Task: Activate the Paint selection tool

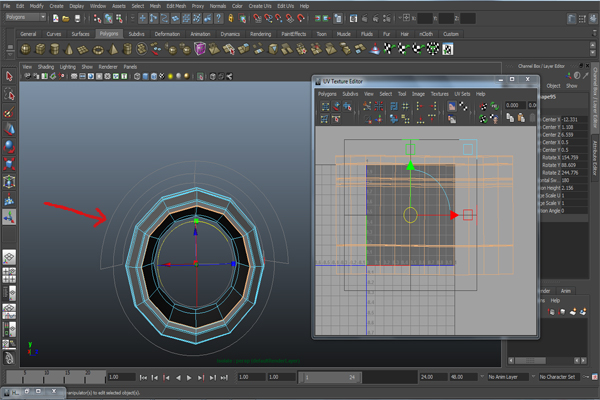Action: click(9, 112)
